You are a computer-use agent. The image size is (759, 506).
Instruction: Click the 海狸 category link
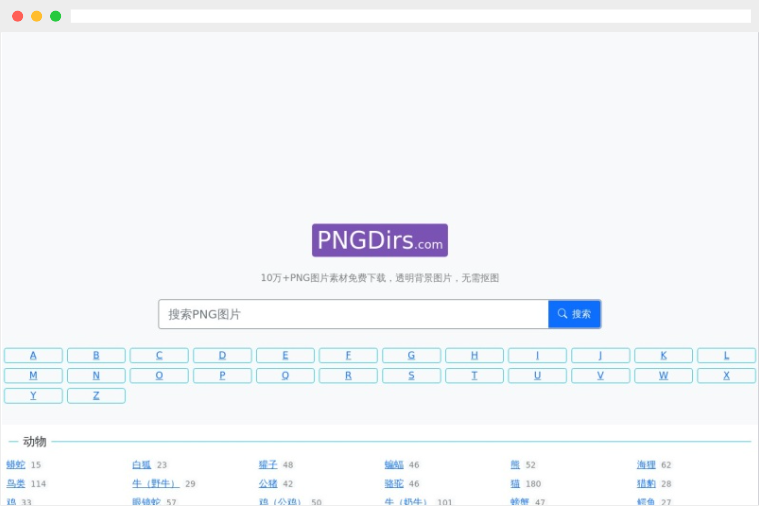click(646, 464)
